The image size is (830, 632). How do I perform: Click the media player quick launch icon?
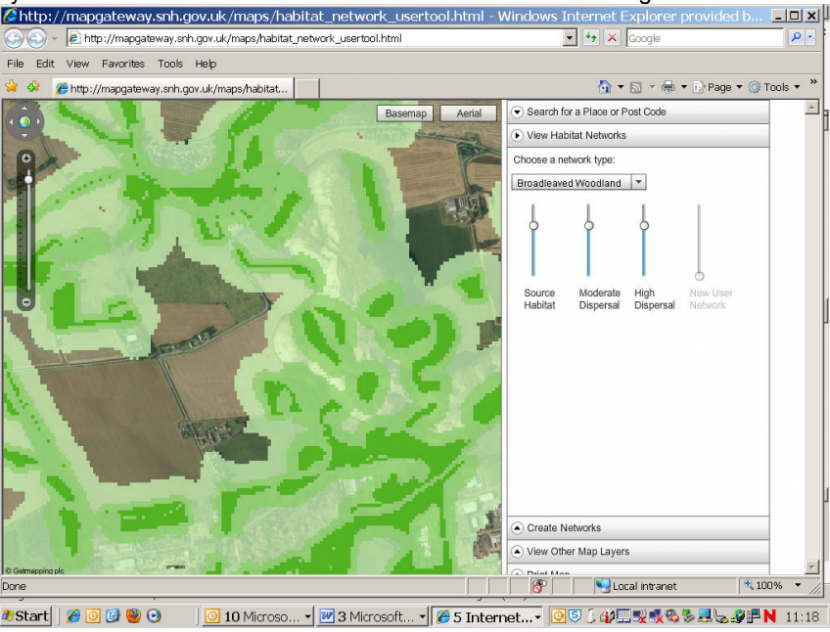(154, 616)
